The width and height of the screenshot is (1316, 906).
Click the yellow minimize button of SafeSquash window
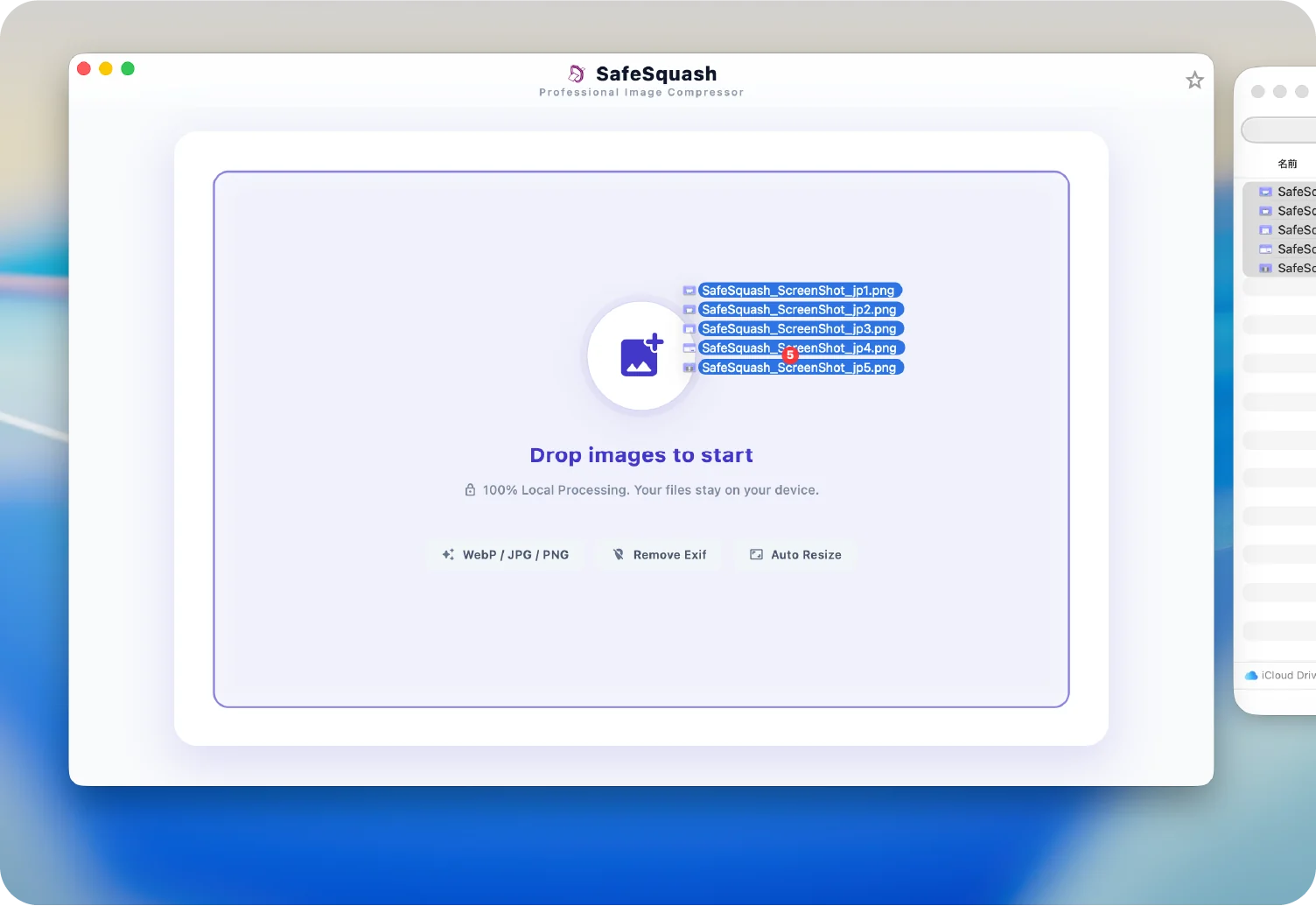coord(106,68)
